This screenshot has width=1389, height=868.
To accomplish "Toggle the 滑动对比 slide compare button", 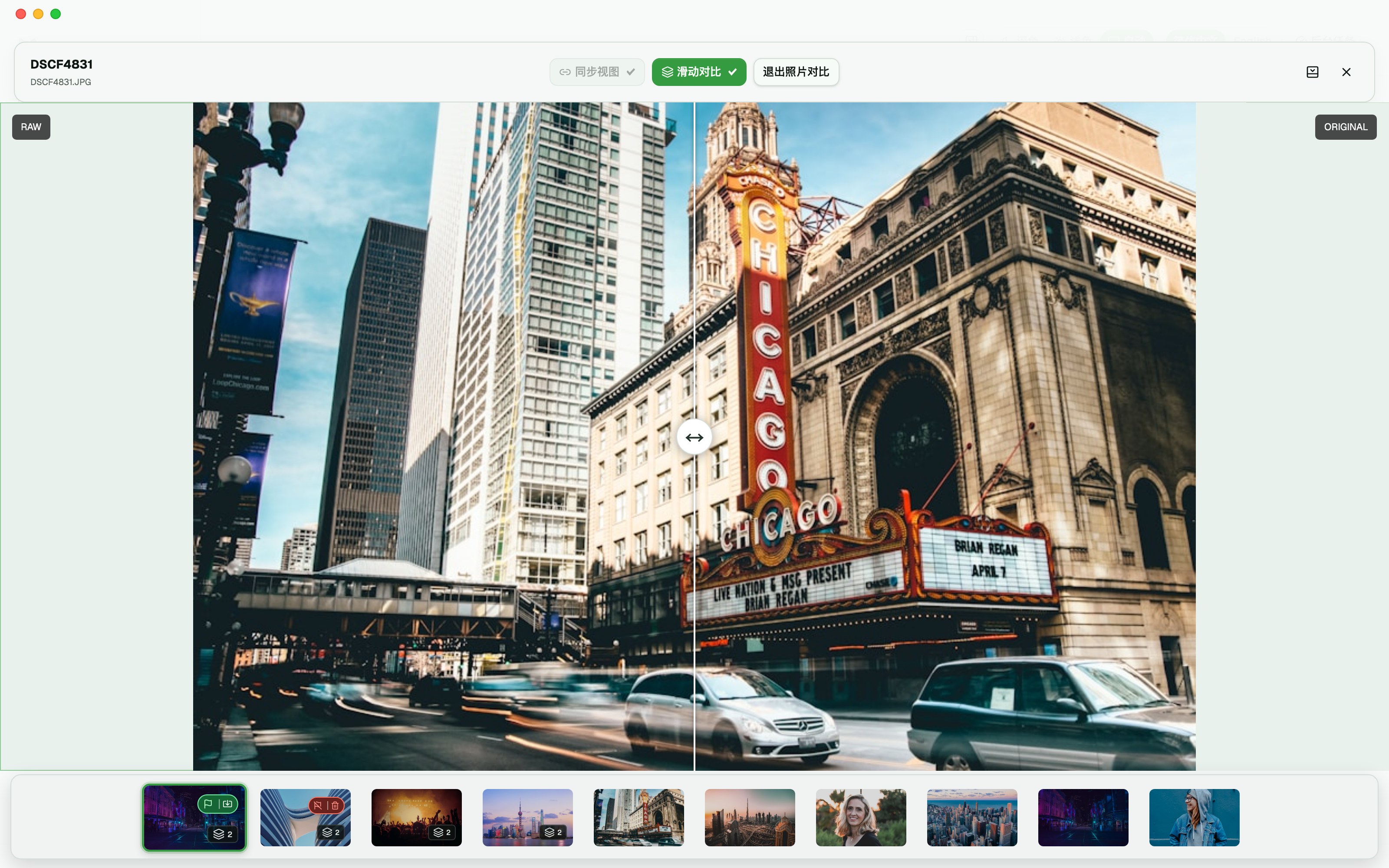I will click(x=698, y=72).
